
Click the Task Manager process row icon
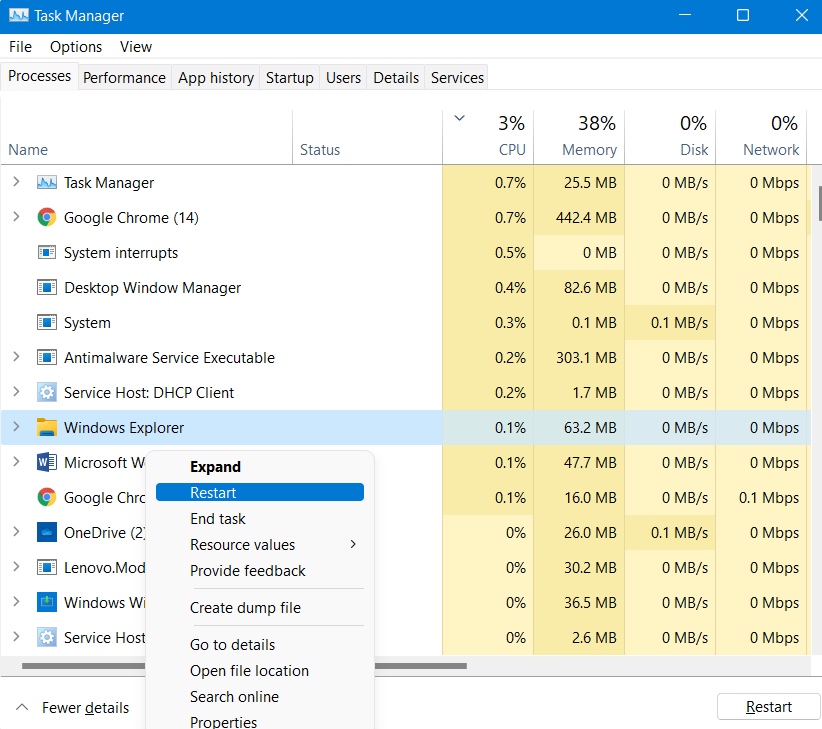point(46,183)
